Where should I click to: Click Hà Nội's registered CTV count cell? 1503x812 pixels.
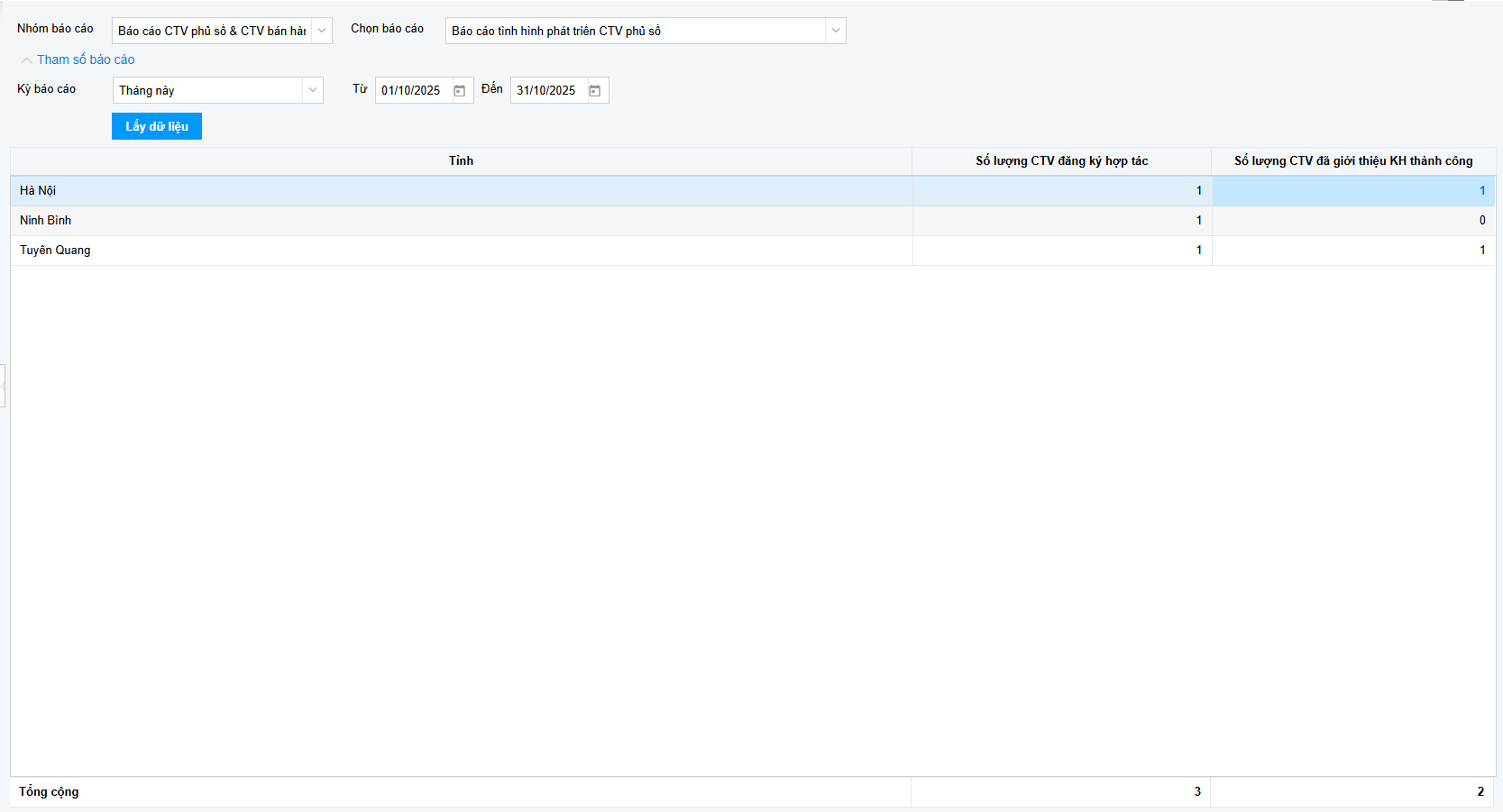pos(1062,191)
